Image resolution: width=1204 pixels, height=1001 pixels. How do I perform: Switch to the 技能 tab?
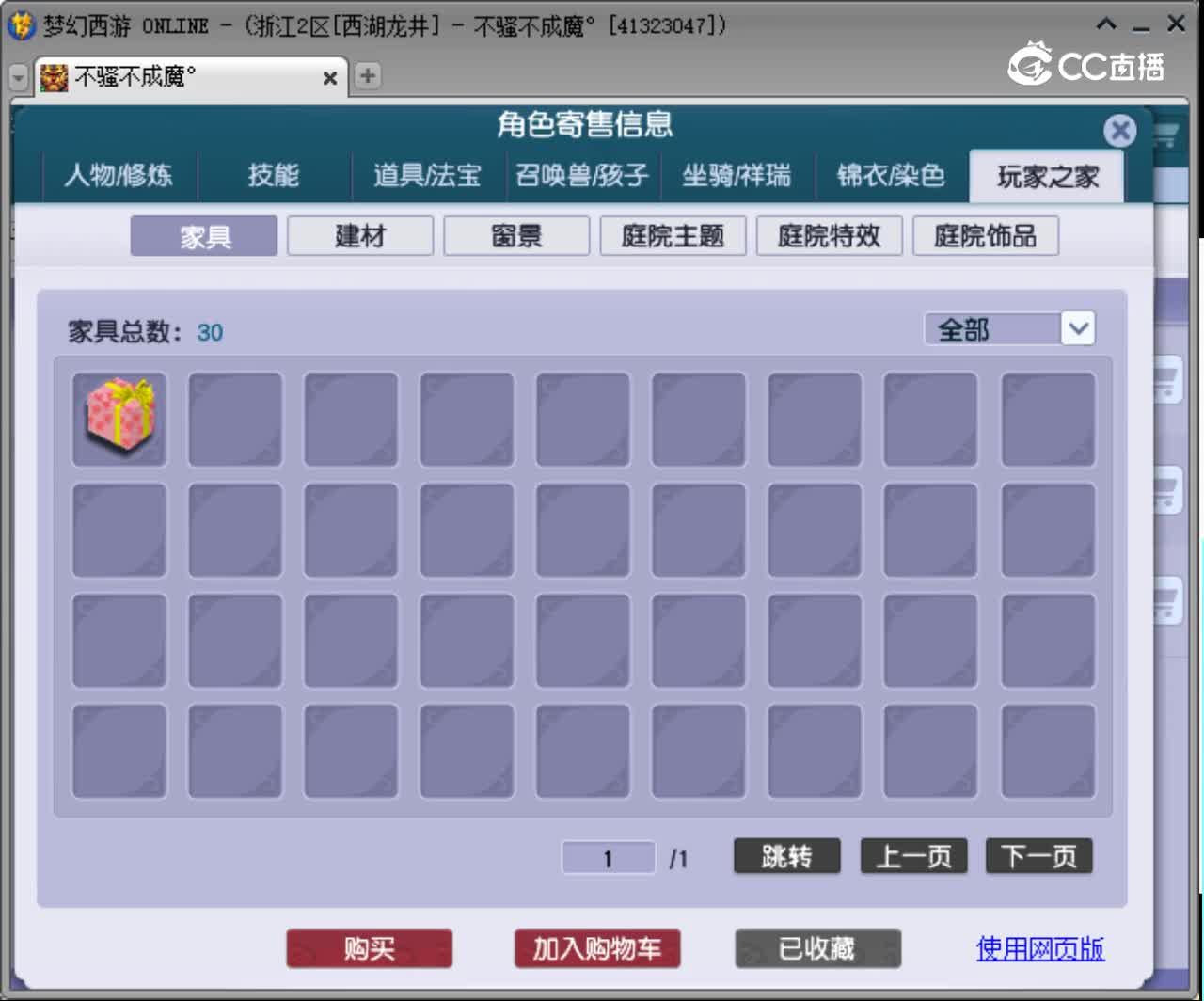tap(274, 176)
